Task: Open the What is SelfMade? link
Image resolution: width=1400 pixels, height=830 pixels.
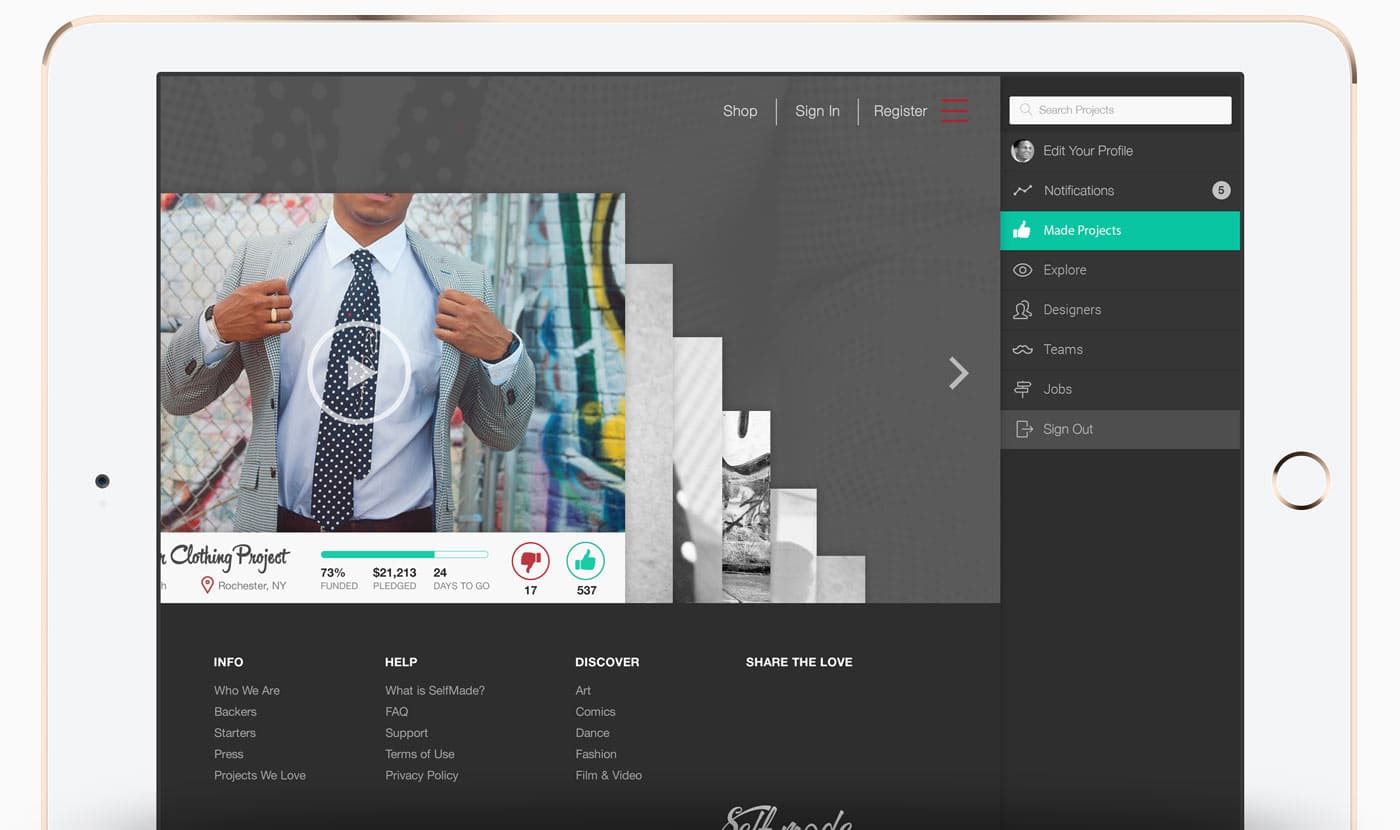Action: click(x=435, y=690)
